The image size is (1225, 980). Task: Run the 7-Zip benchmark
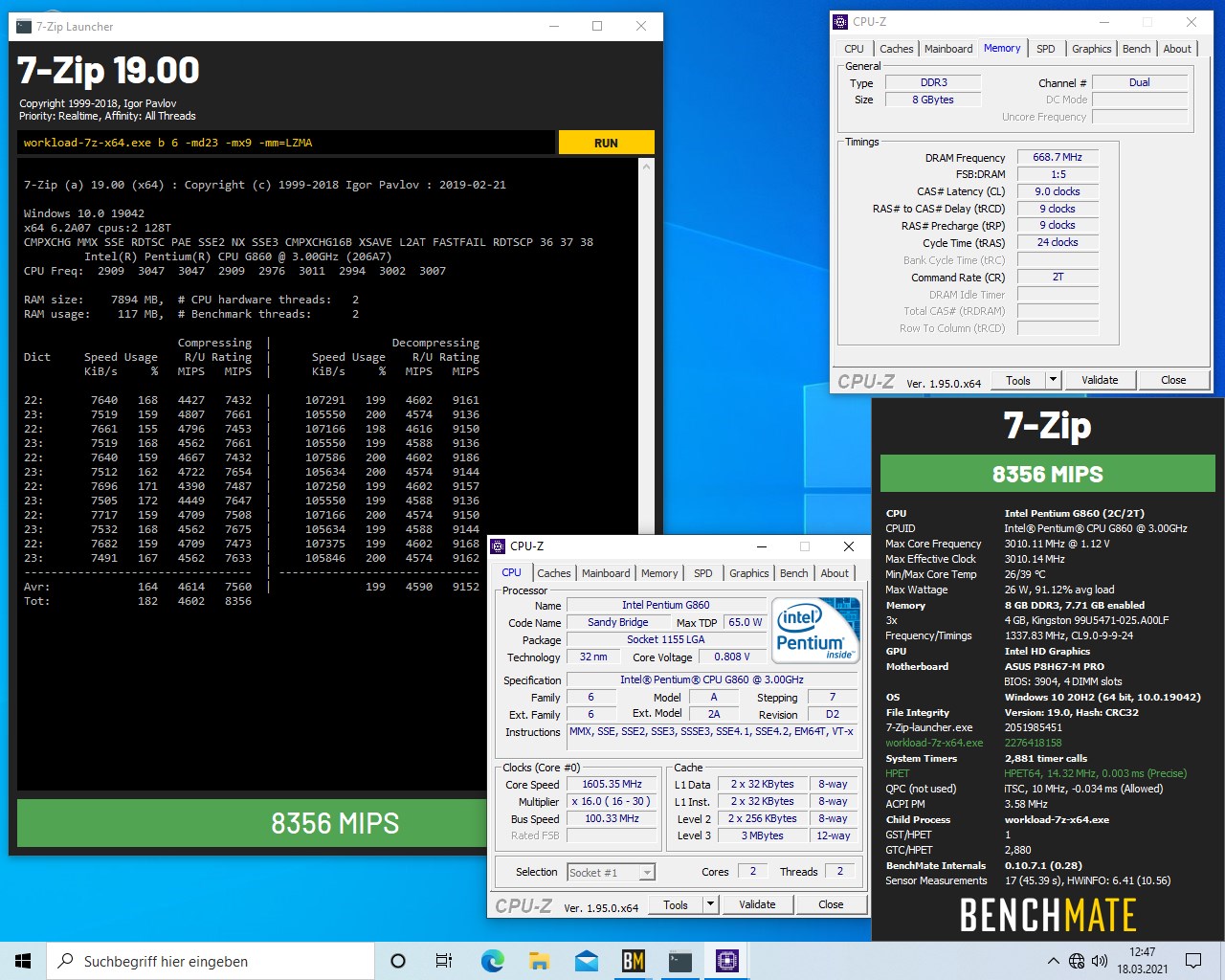pyautogui.click(x=606, y=143)
